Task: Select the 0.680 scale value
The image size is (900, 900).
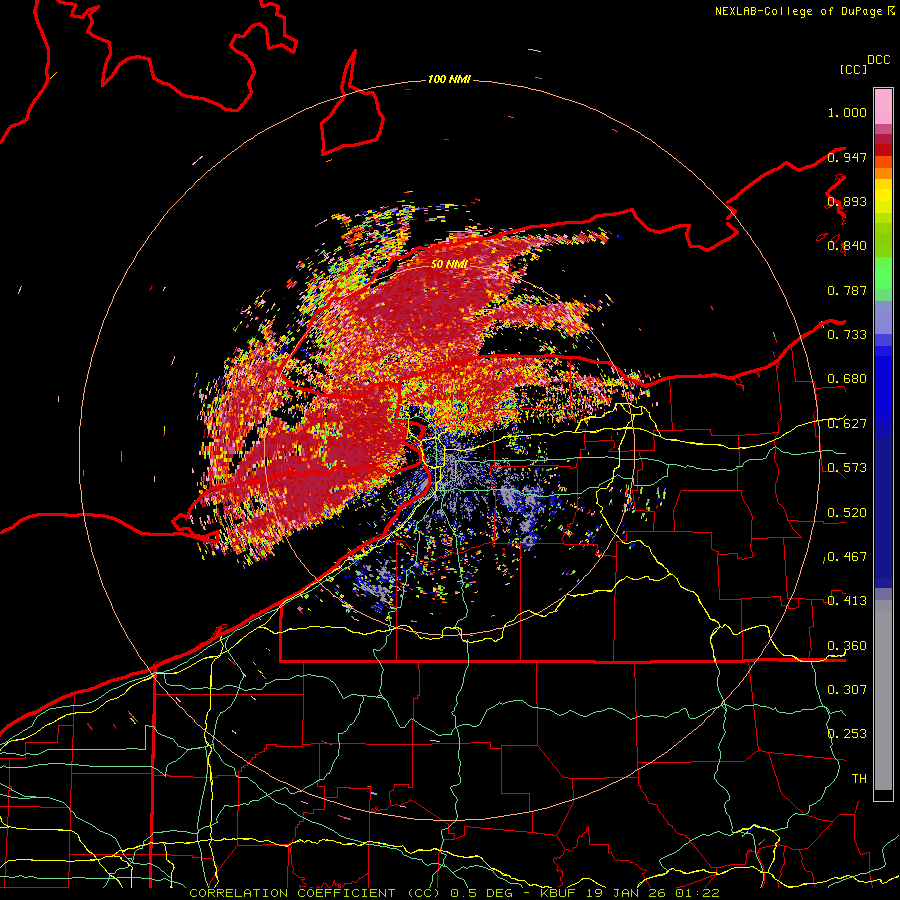Action: pos(847,379)
